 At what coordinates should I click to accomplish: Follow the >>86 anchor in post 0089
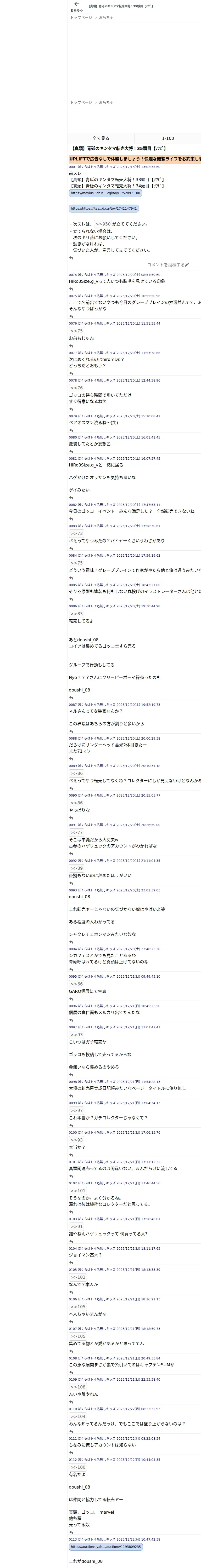point(77,773)
